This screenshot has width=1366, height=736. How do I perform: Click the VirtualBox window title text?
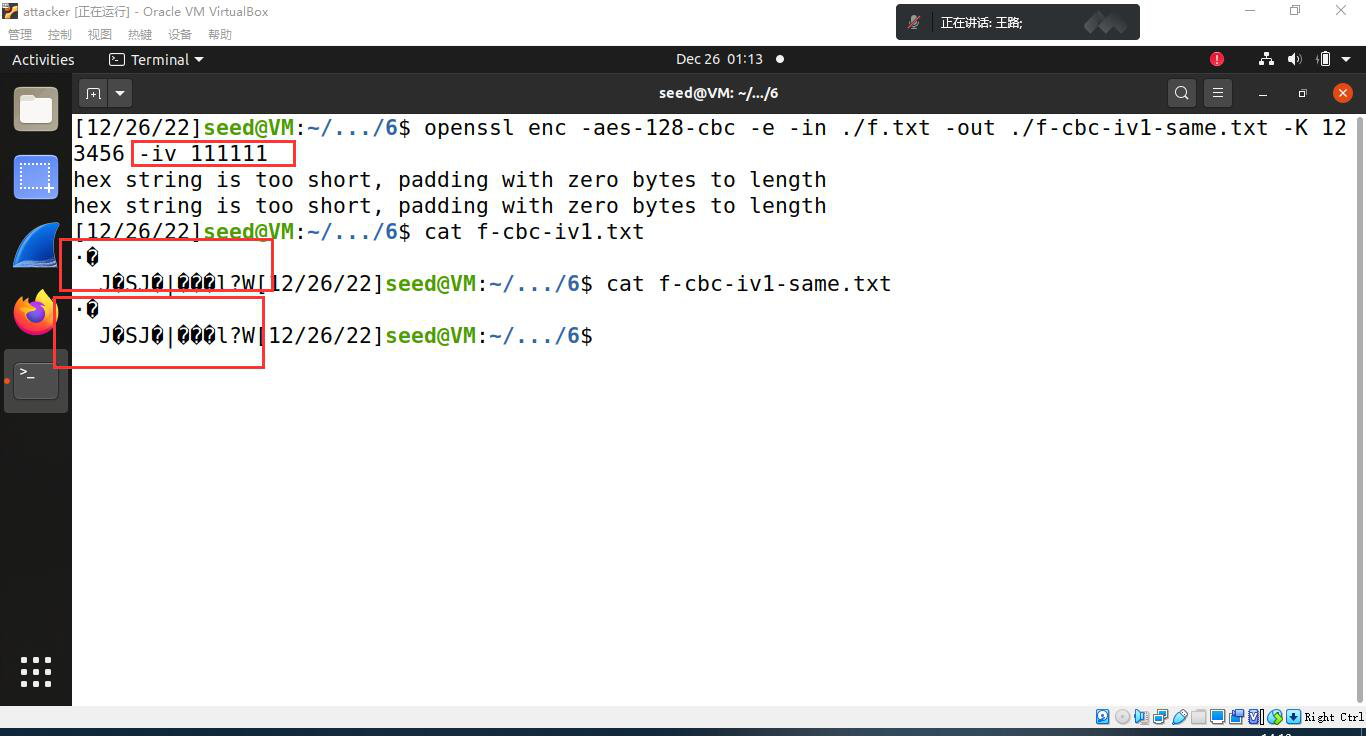click(x=146, y=11)
